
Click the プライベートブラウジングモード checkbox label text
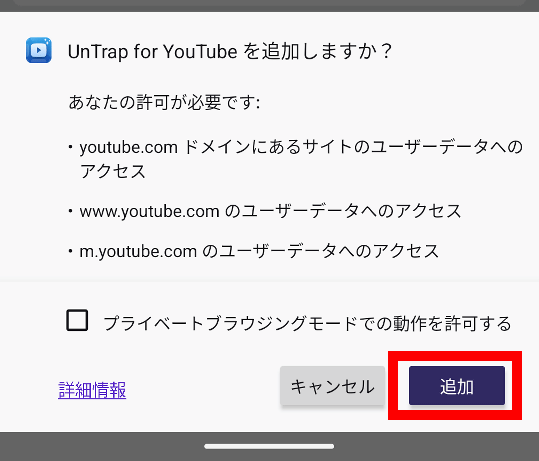click(x=307, y=323)
